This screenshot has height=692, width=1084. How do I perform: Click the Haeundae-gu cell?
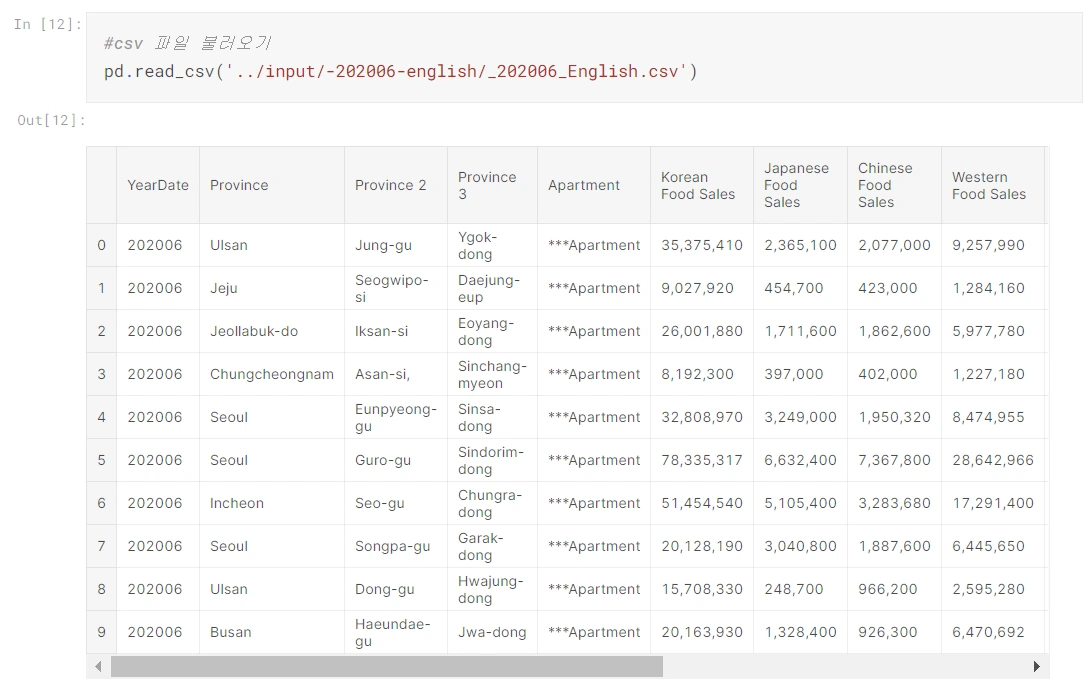click(395, 633)
